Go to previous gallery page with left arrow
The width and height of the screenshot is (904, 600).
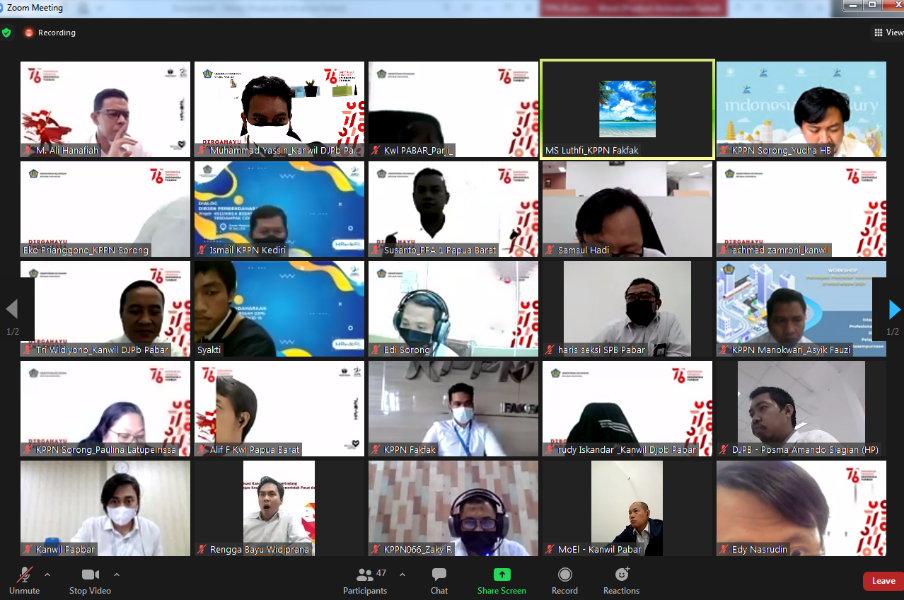coord(12,309)
